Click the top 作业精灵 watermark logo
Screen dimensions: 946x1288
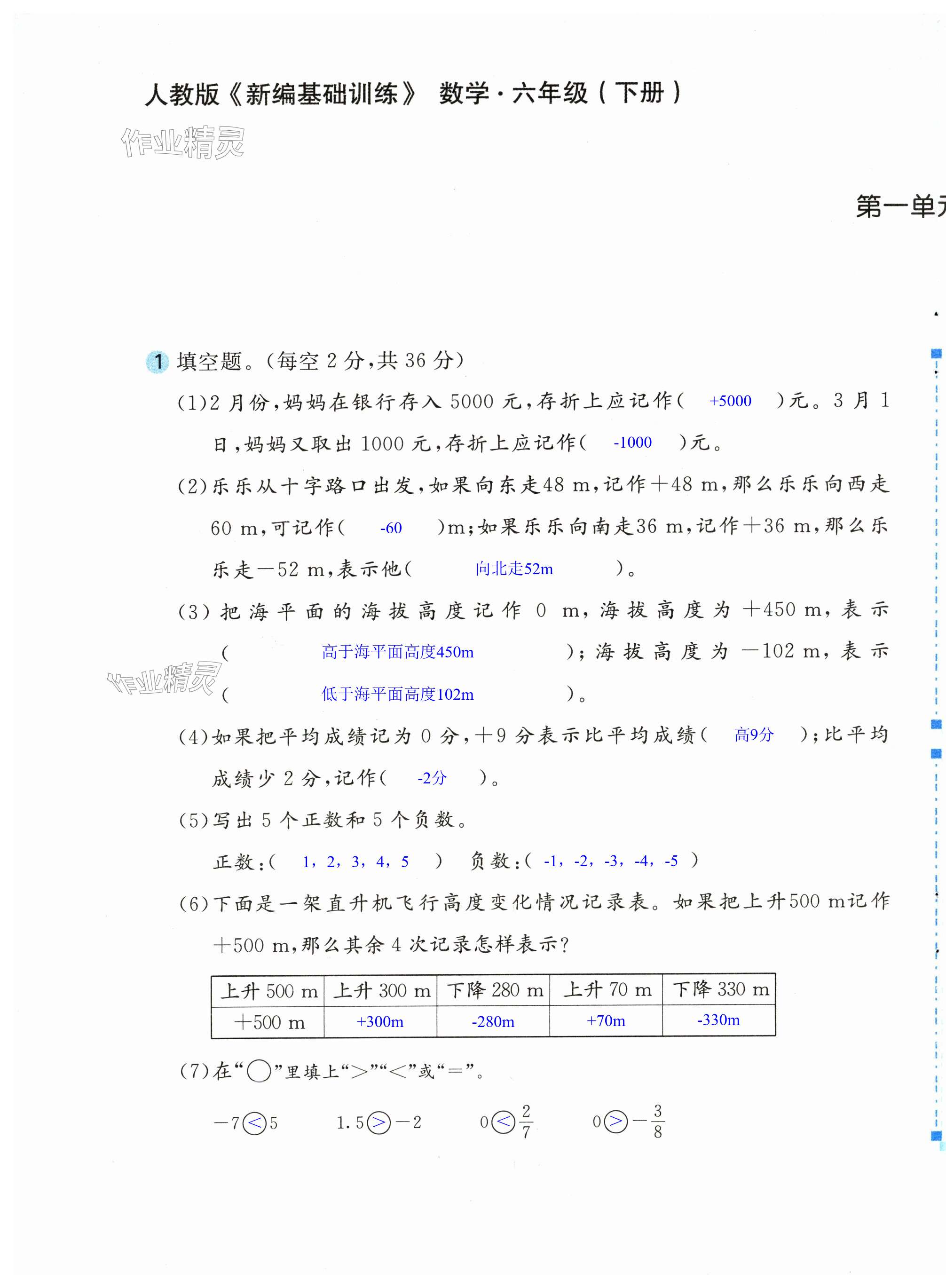coord(183,142)
